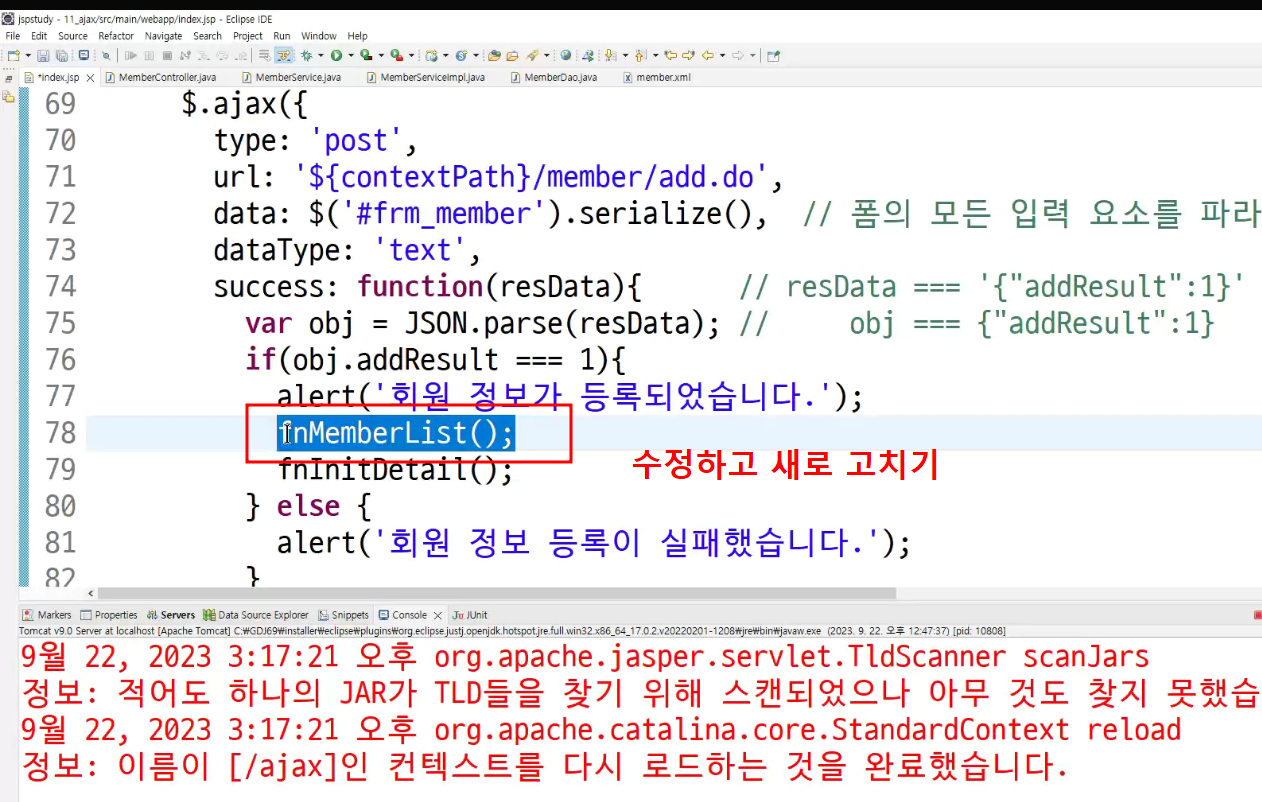
Task: Click the green Run icon
Action: (x=337, y=55)
